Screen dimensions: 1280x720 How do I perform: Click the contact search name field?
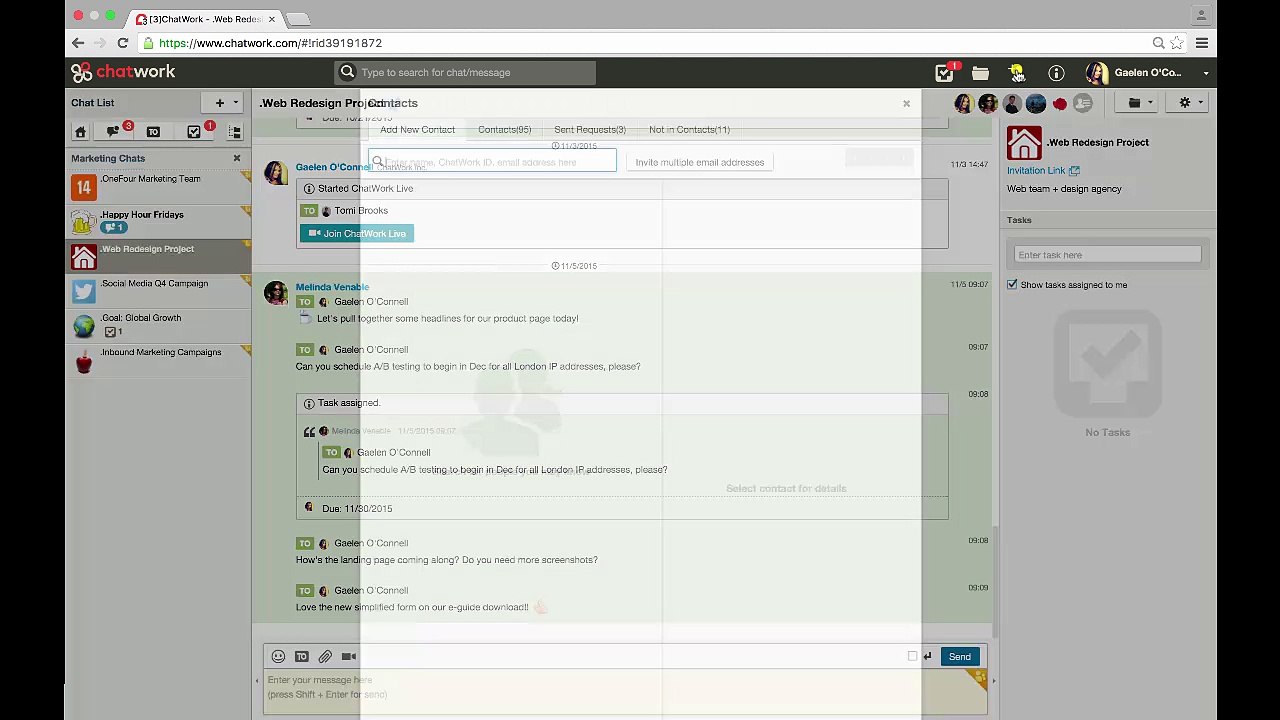[492, 162]
